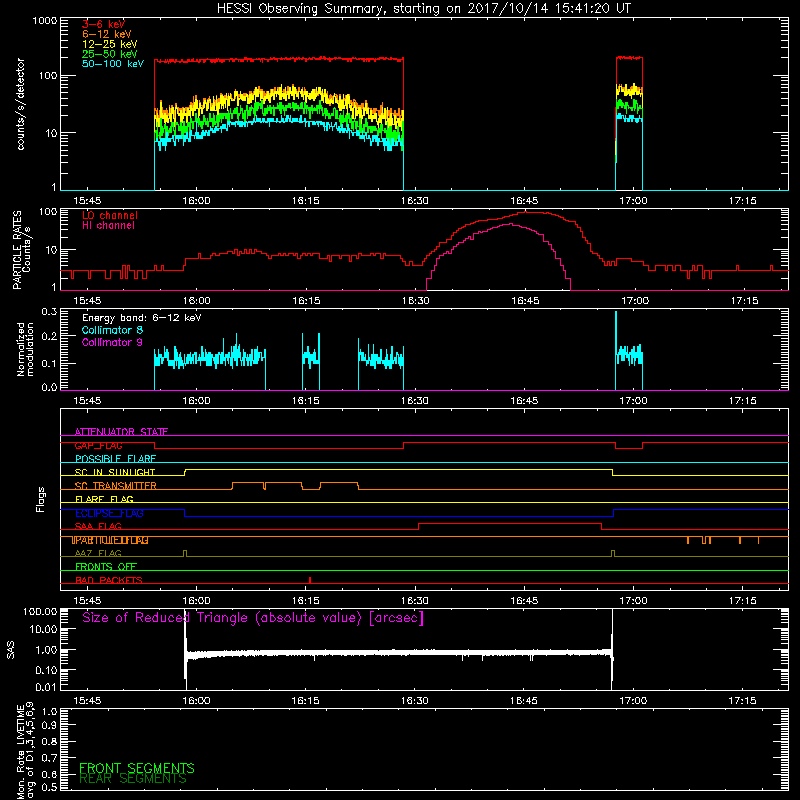The image size is (800, 800).
Task: Select the 12-25 keV legend label
Action: click(x=110, y=44)
